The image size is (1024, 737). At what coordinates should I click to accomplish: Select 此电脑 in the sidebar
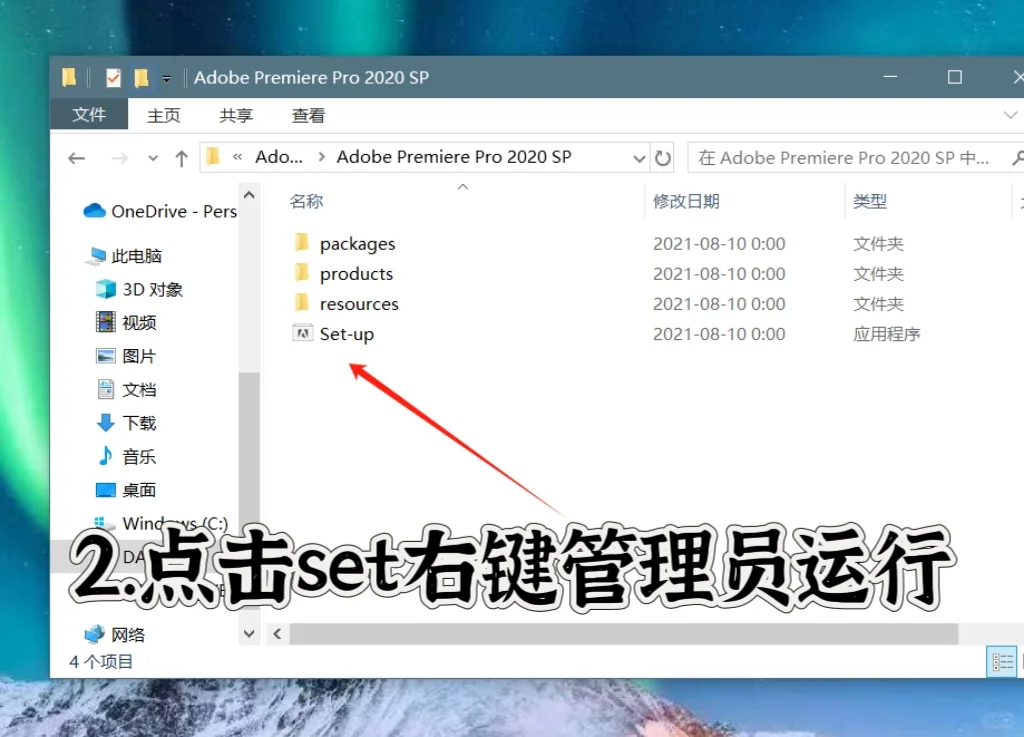pyautogui.click(x=136, y=255)
